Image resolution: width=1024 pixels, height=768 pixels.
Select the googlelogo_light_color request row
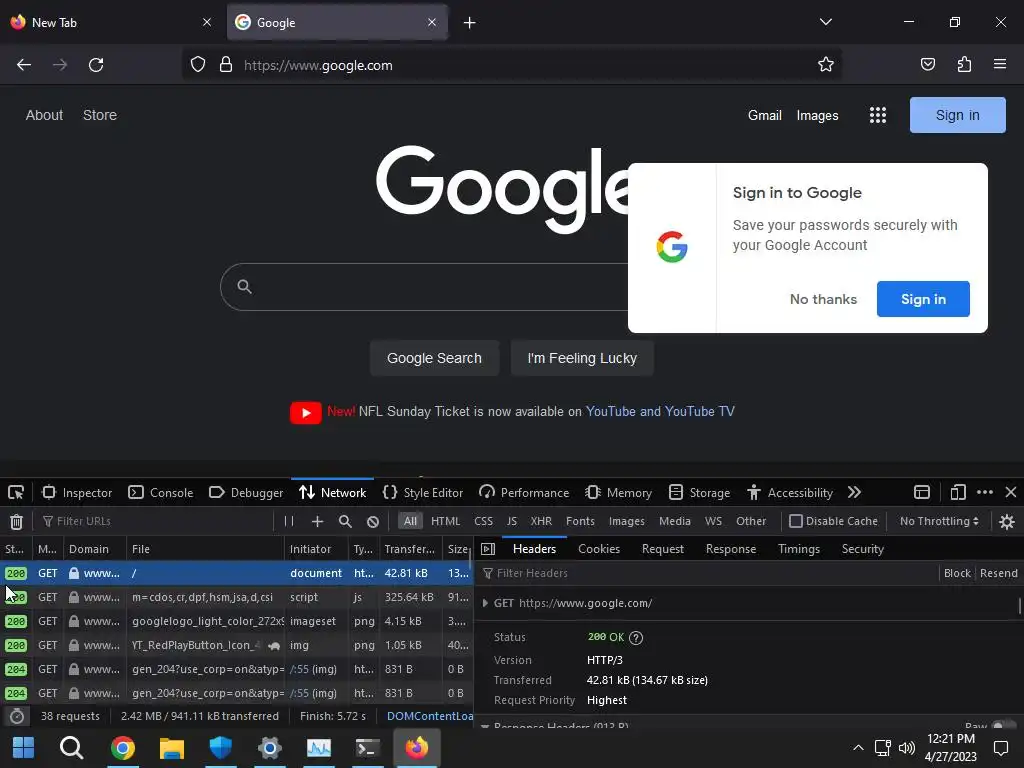pos(236,621)
